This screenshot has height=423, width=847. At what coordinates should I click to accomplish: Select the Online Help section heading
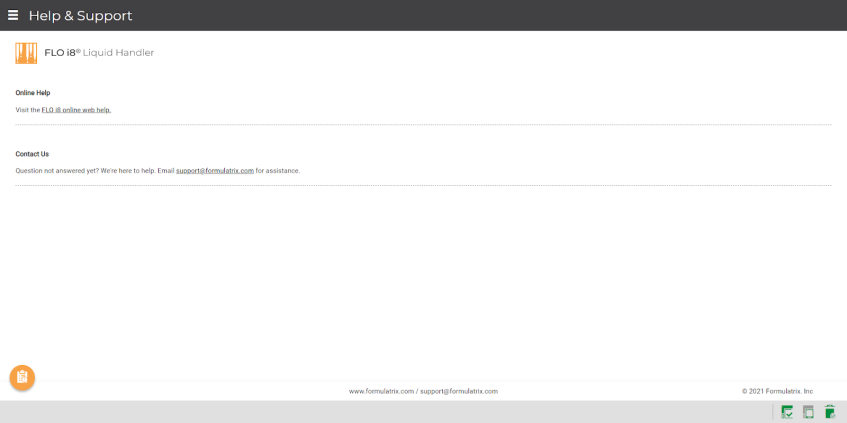33,93
